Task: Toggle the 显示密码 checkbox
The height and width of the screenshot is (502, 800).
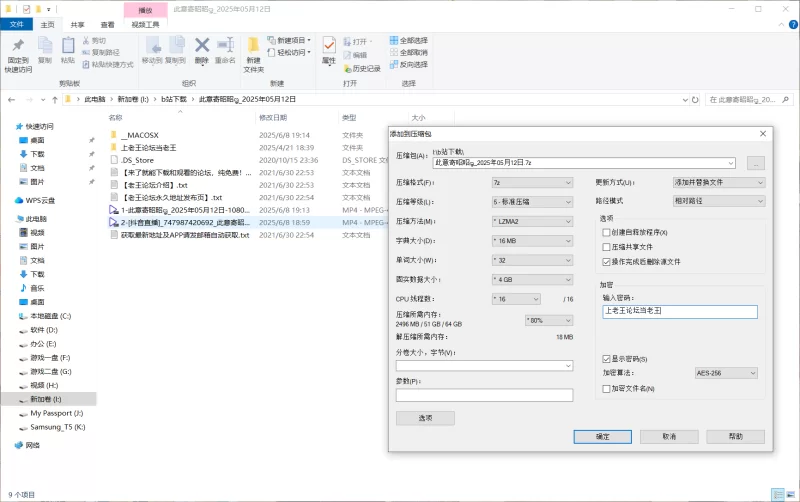Action: pos(607,358)
